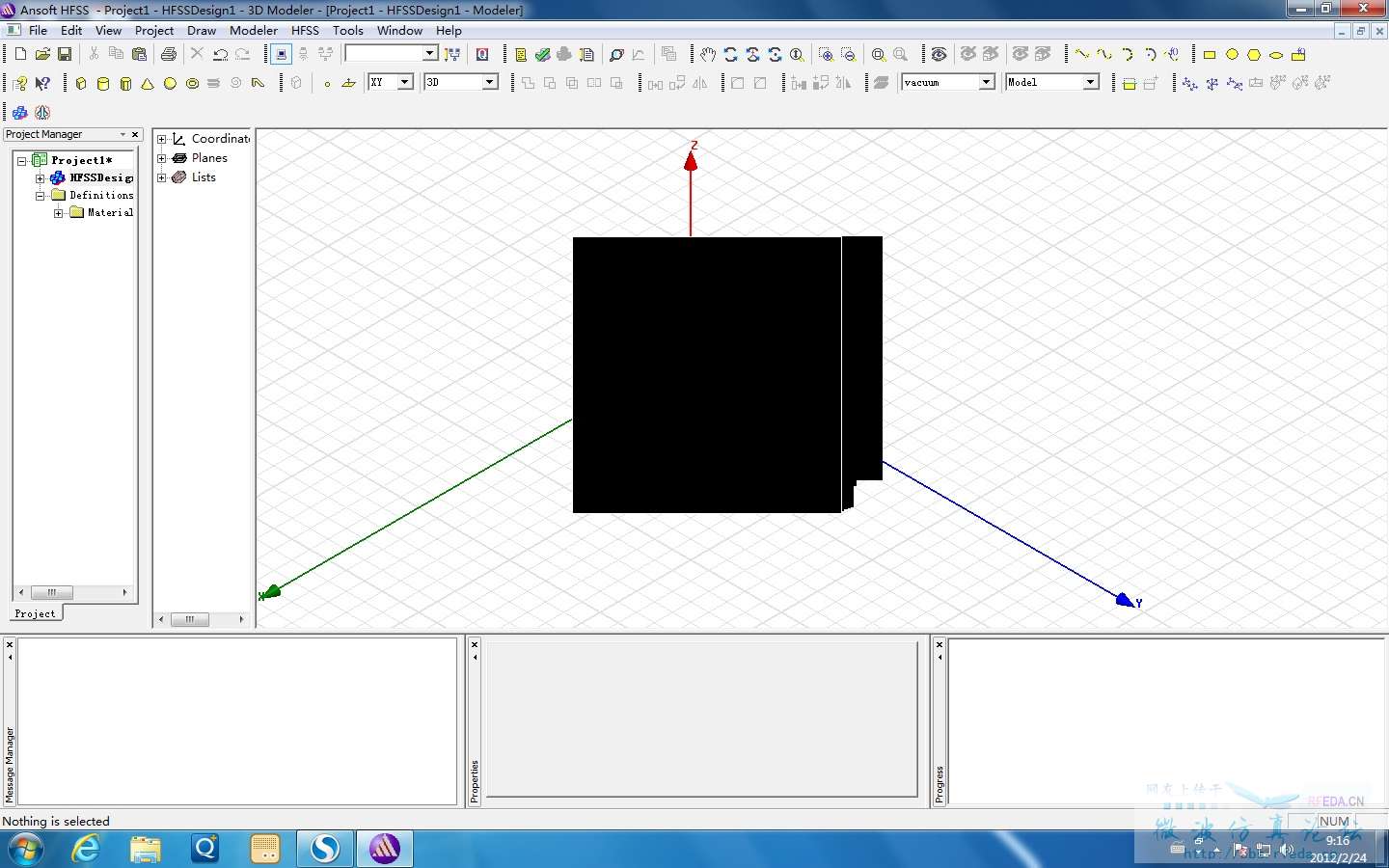Open Windows Explorer from the taskbar

(146, 850)
